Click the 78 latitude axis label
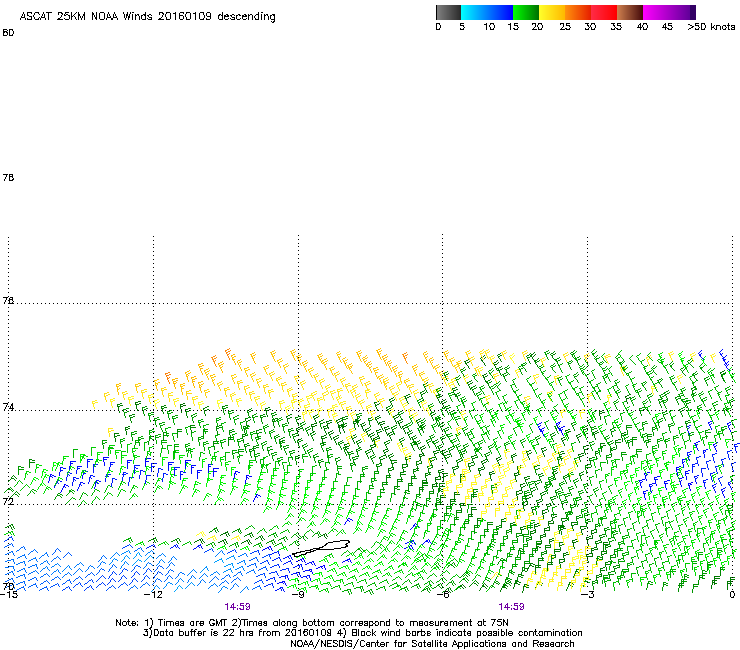Screen dimensions: 740x650 click(8, 177)
